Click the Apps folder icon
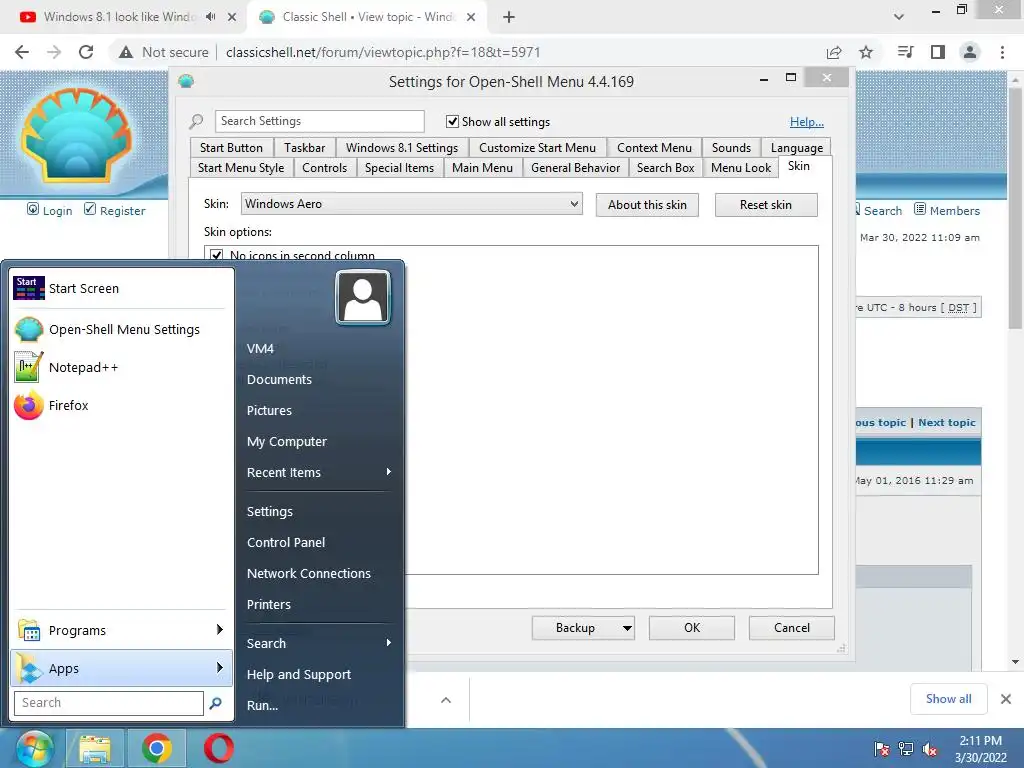 (29, 668)
